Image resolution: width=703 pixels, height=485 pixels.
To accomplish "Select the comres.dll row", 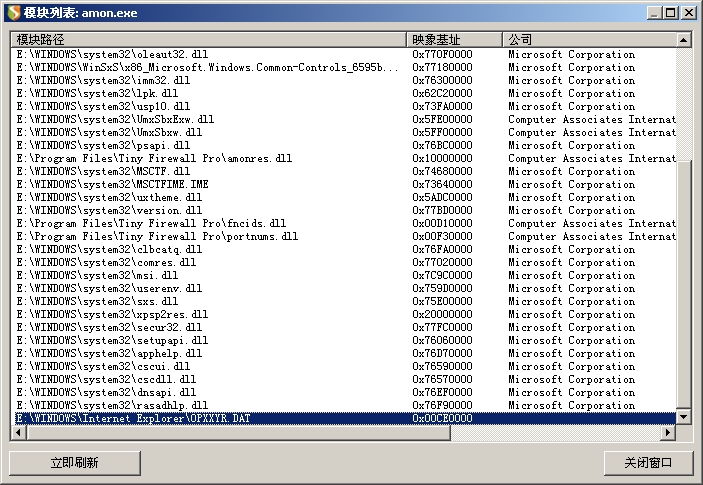I will point(344,262).
